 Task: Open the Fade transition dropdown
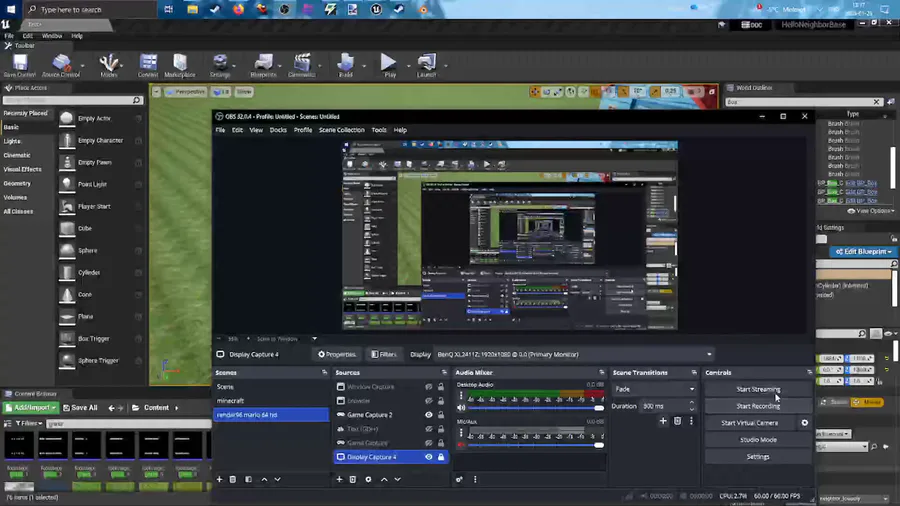click(x=654, y=389)
